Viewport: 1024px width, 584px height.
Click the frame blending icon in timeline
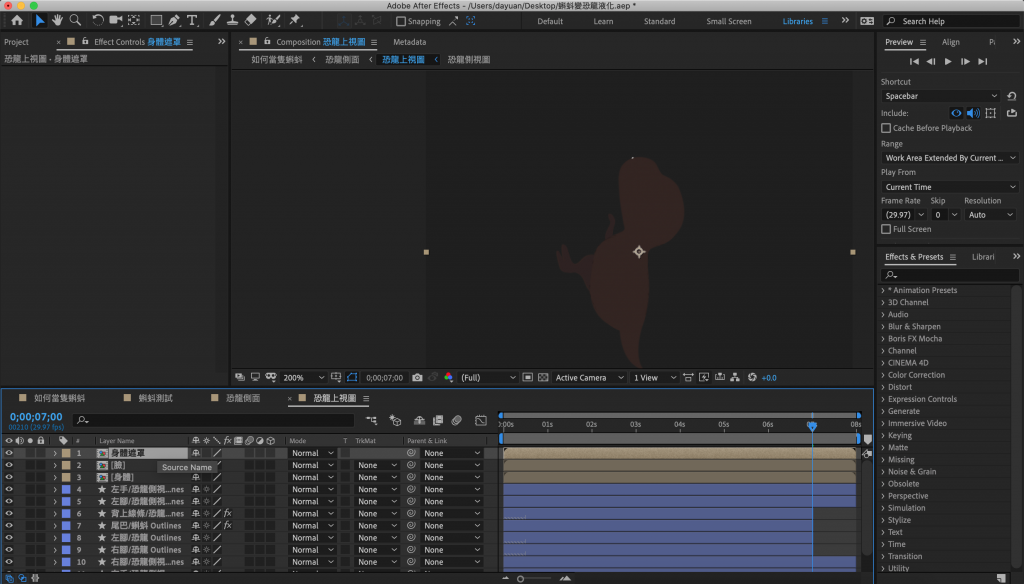[x=438, y=421]
